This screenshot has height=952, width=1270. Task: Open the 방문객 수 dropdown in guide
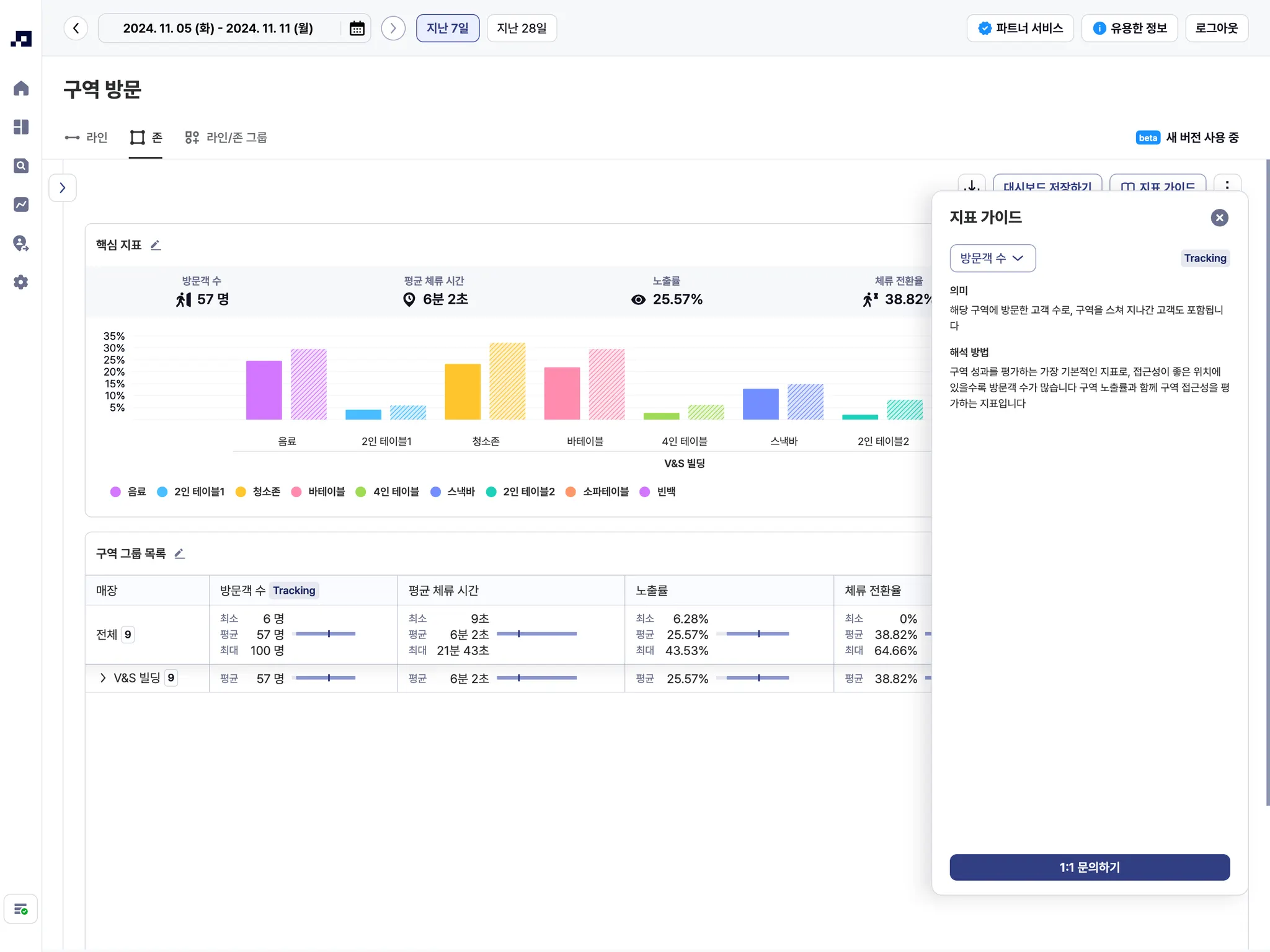coord(992,258)
